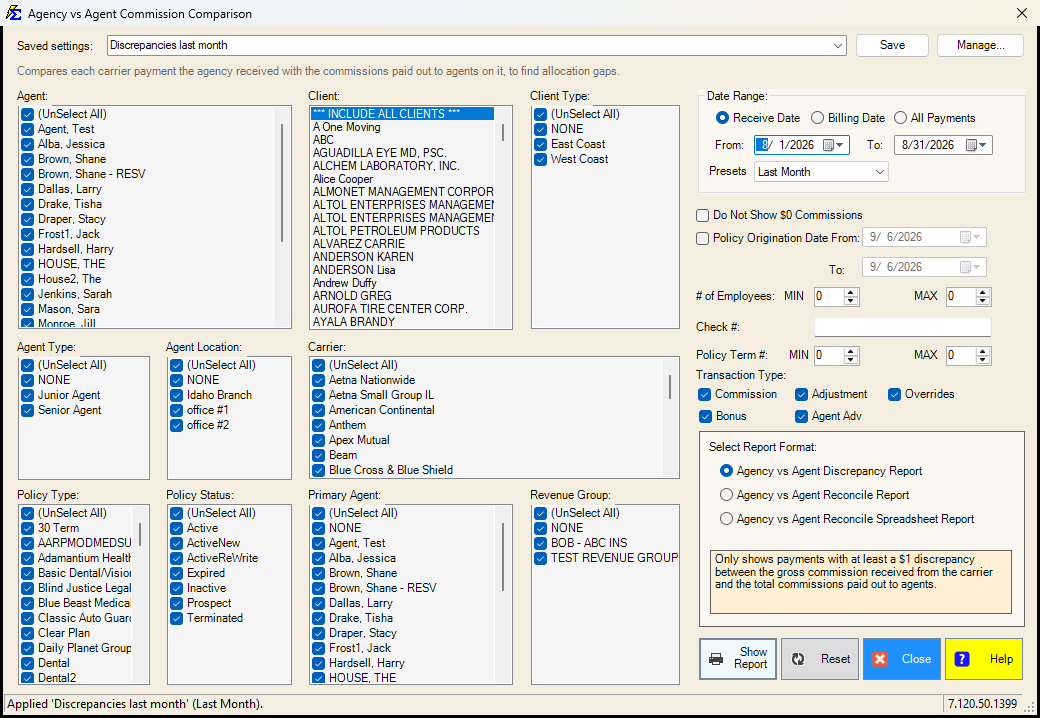This screenshot has height=718, width=1040.
Task: Click the red X icon on Close button
Action: click(880, 659)
